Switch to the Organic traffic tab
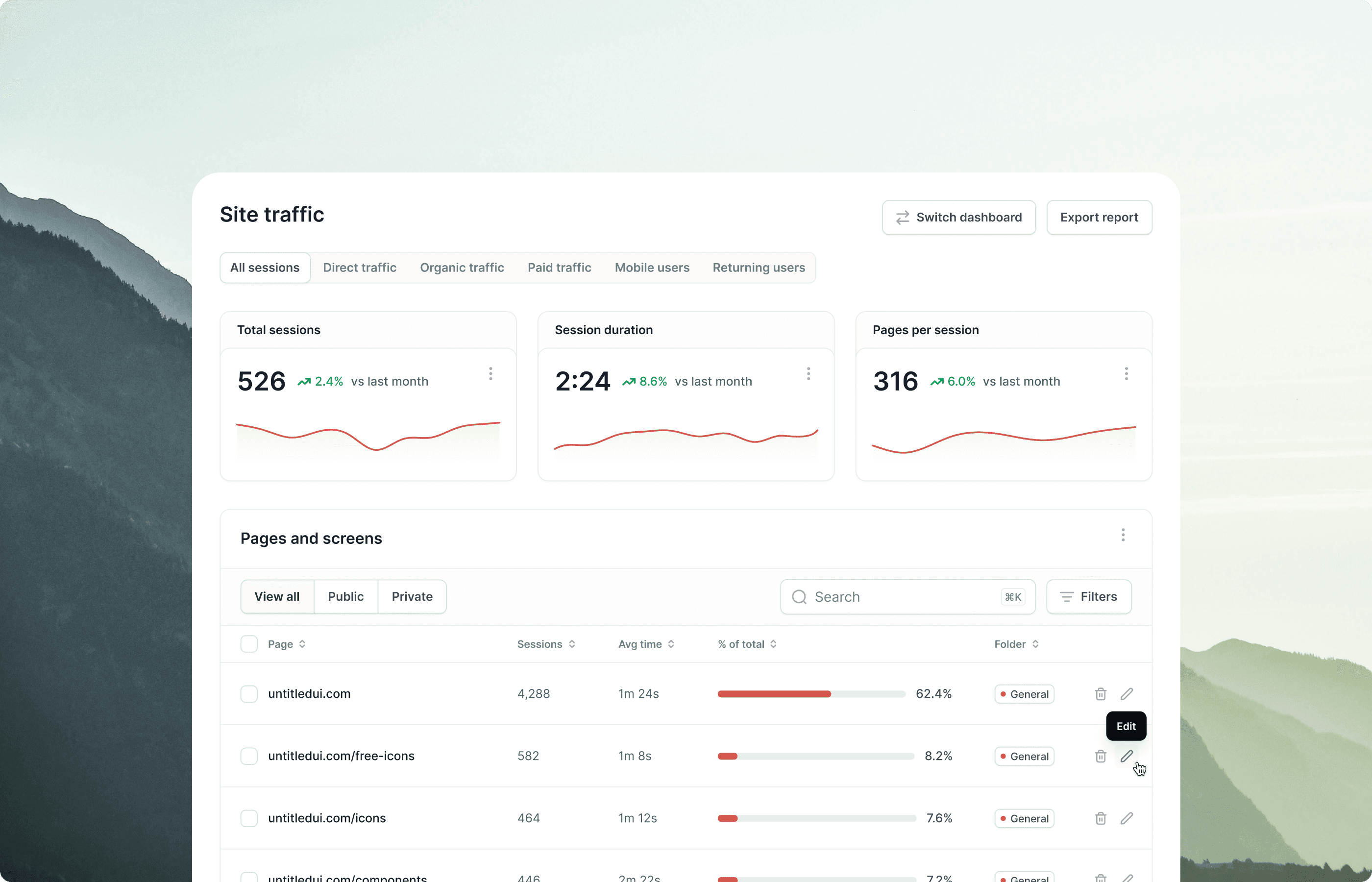Viewport: 1372px width, 882px height. 462,268
